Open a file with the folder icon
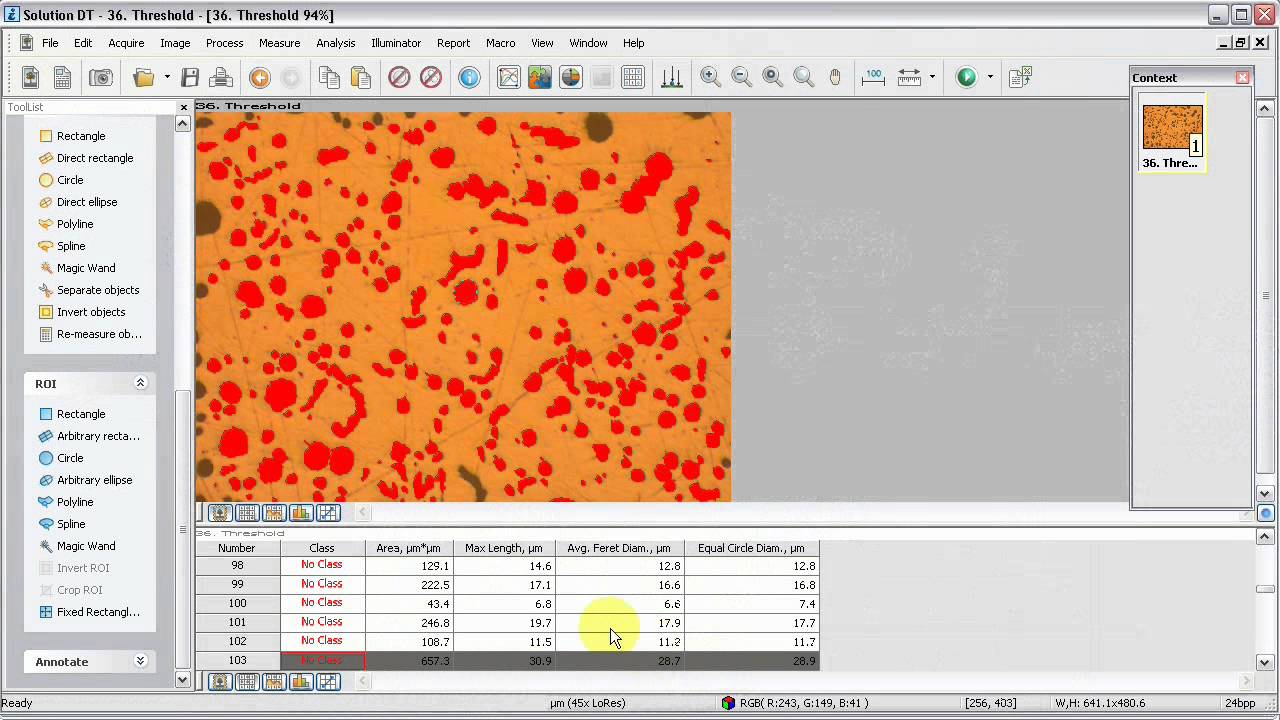 point(144,77)
